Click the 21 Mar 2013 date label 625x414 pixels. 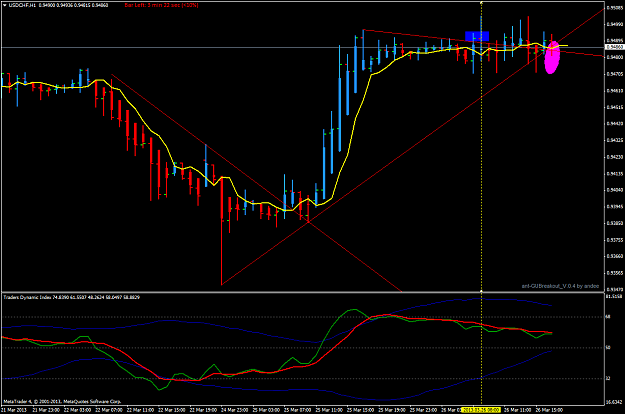click(14, 410)
